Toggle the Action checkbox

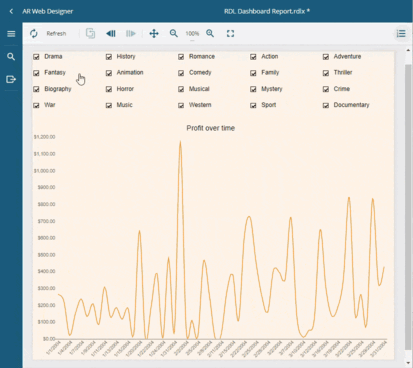(x=253, y=57)
